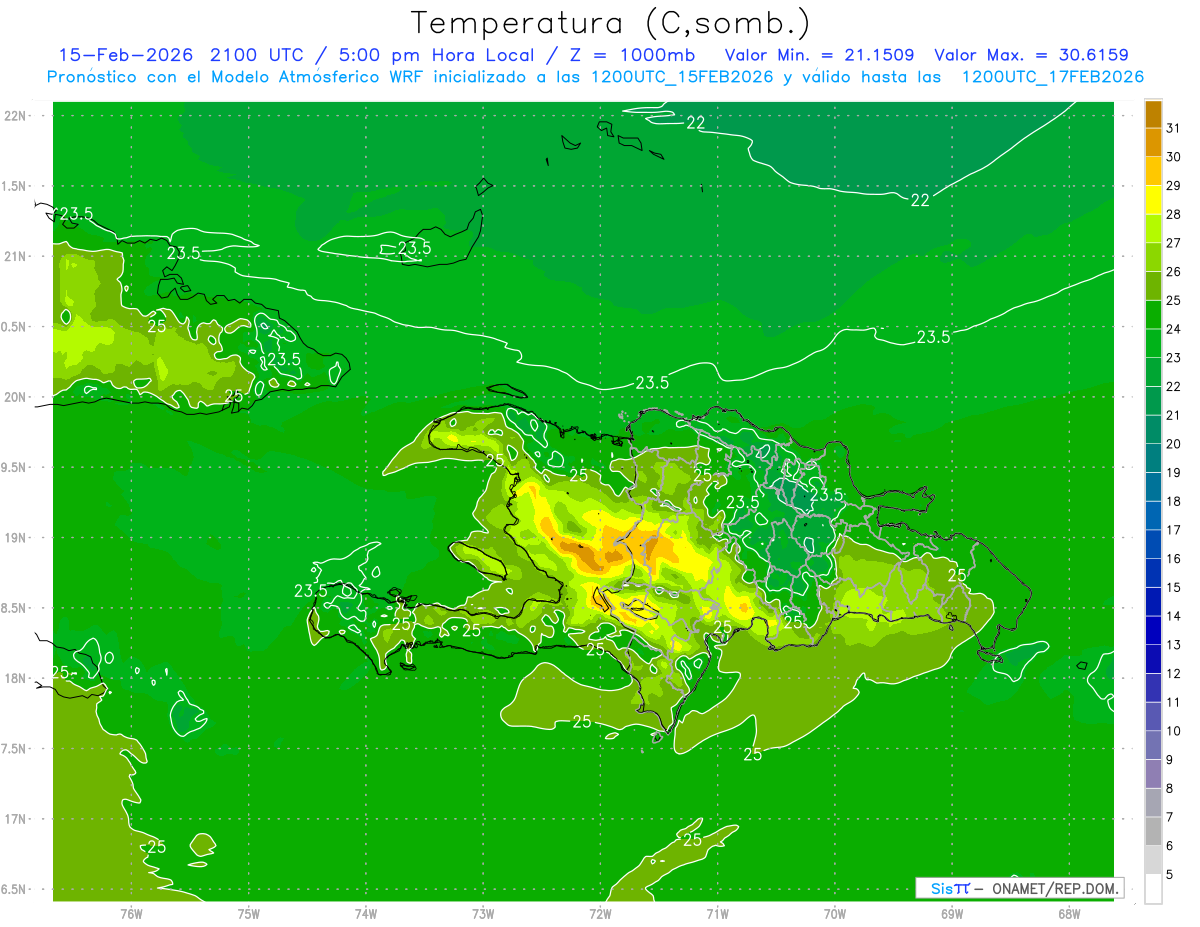Click the "20" color scale label
This screenshot has height=927, width=1200.
click(1174, 444)
